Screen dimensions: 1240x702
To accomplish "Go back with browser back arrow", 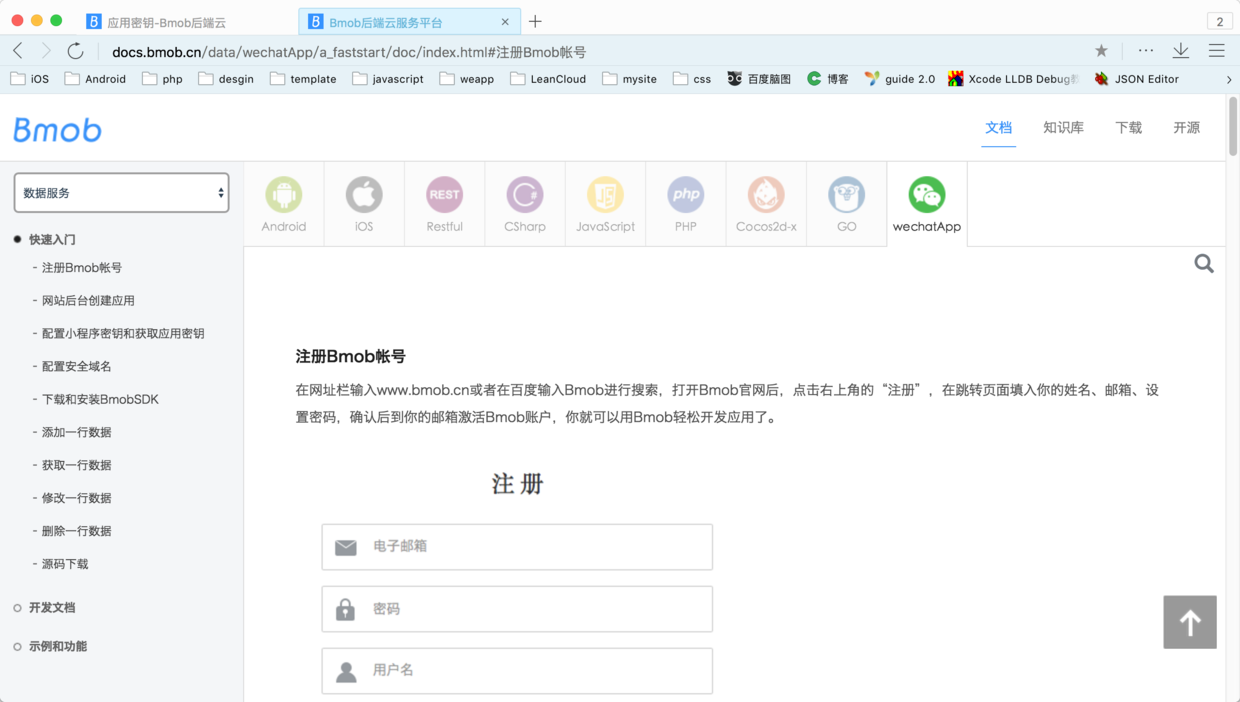I will tap(18, 51).
